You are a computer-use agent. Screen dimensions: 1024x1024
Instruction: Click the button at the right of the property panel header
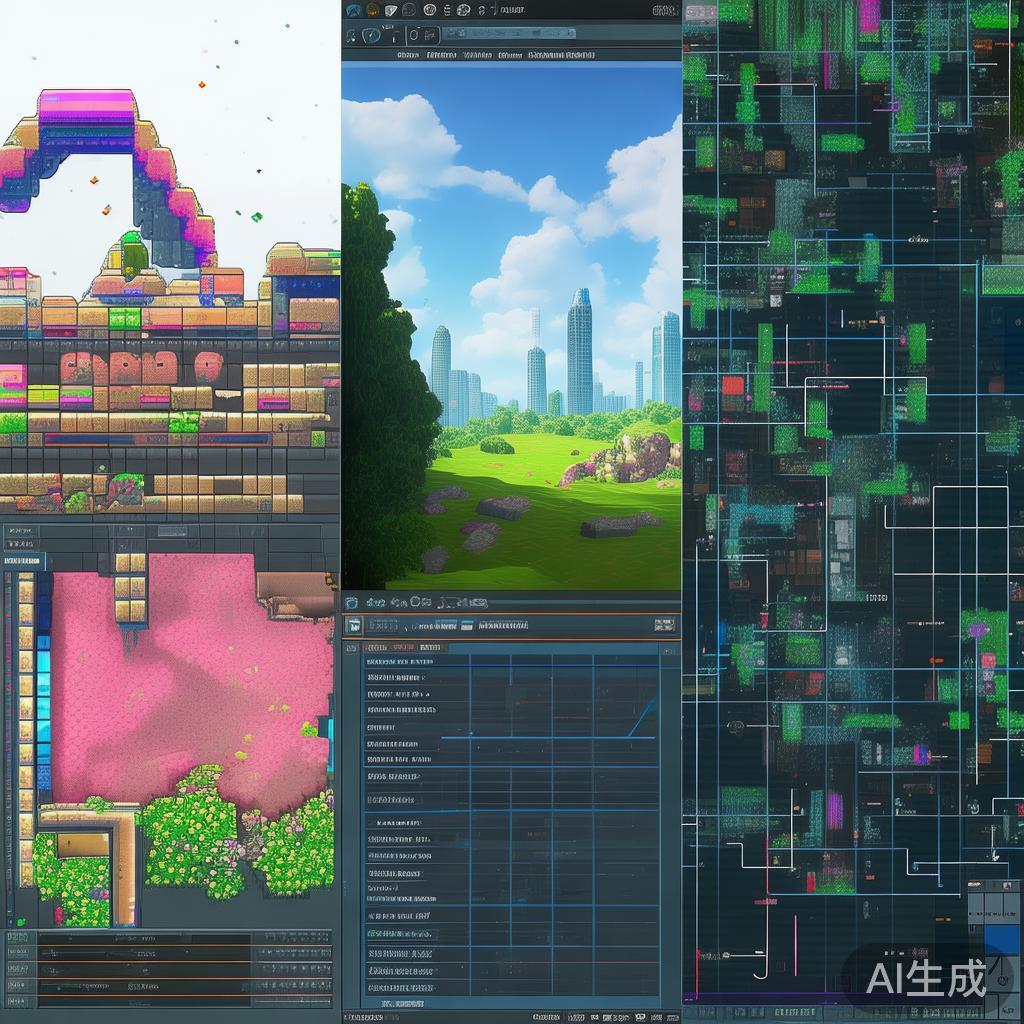(664, 626)
